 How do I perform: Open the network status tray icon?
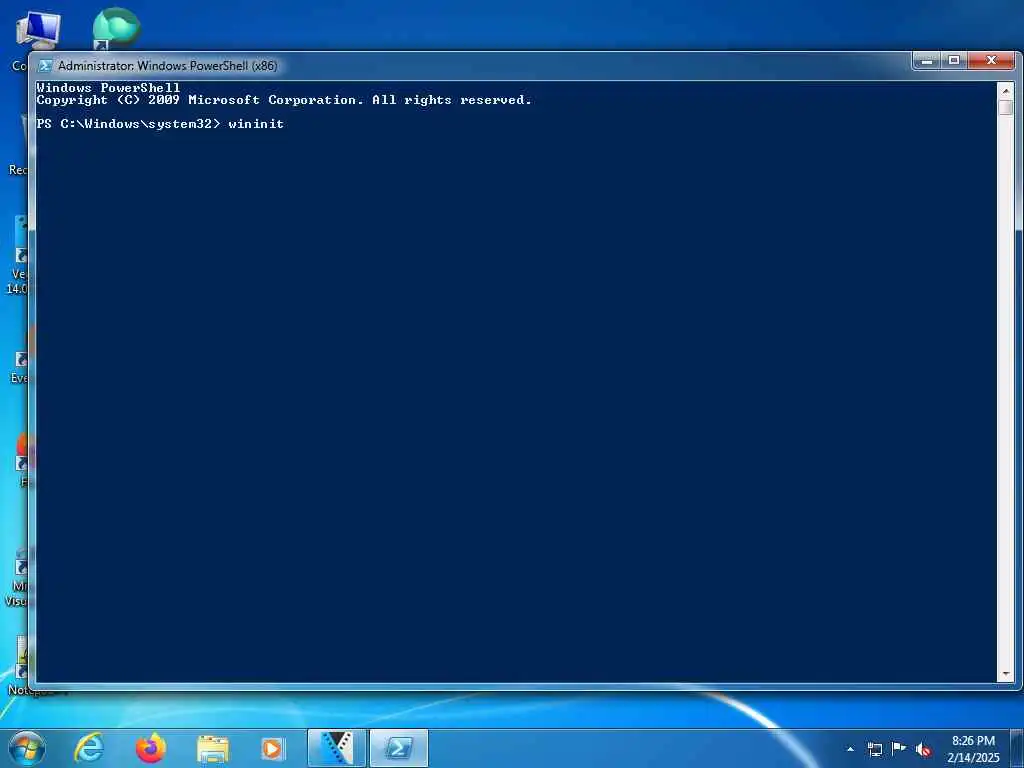[875, 749]
